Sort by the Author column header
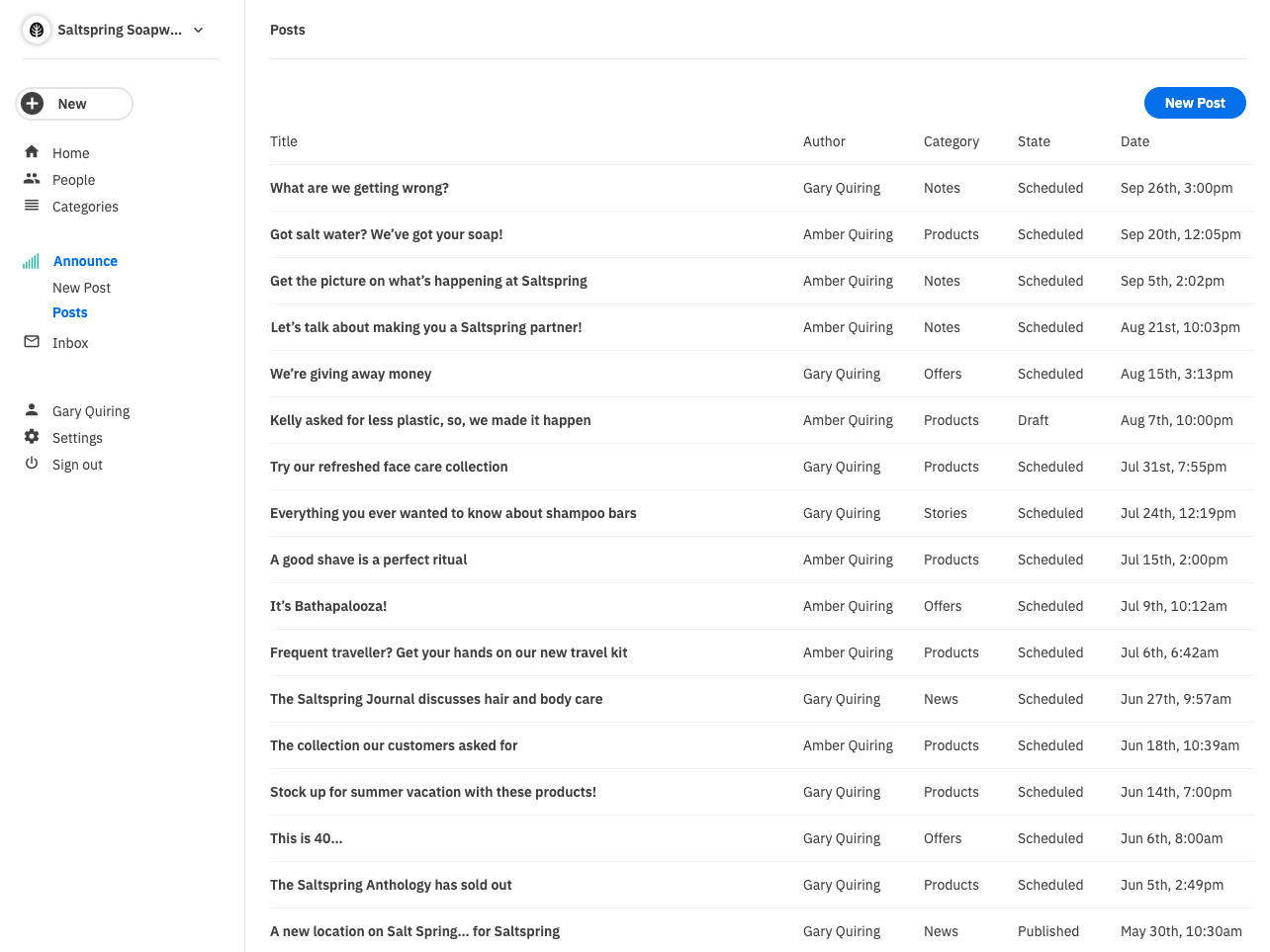1270x952 pixels. tap(824, 141)
